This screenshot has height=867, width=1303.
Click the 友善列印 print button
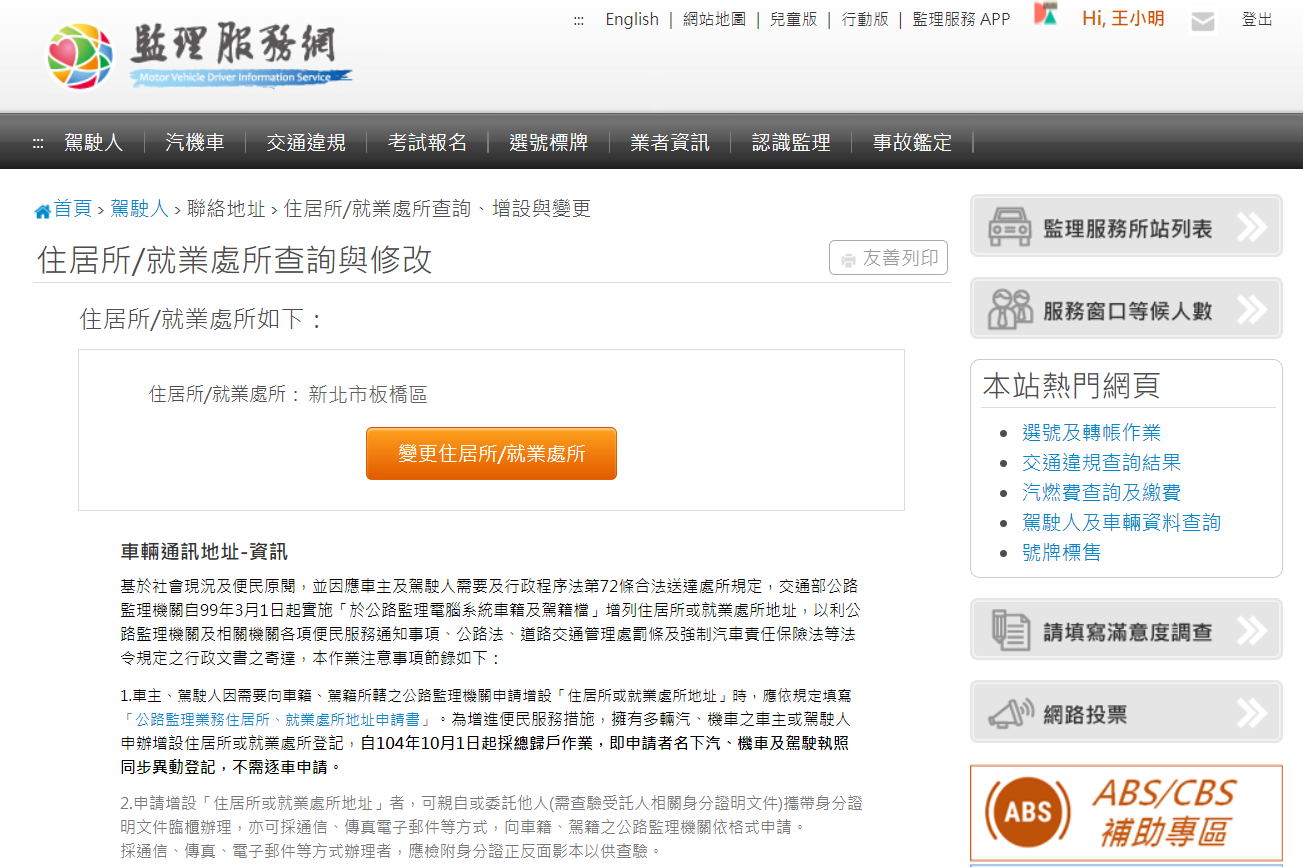888,258
